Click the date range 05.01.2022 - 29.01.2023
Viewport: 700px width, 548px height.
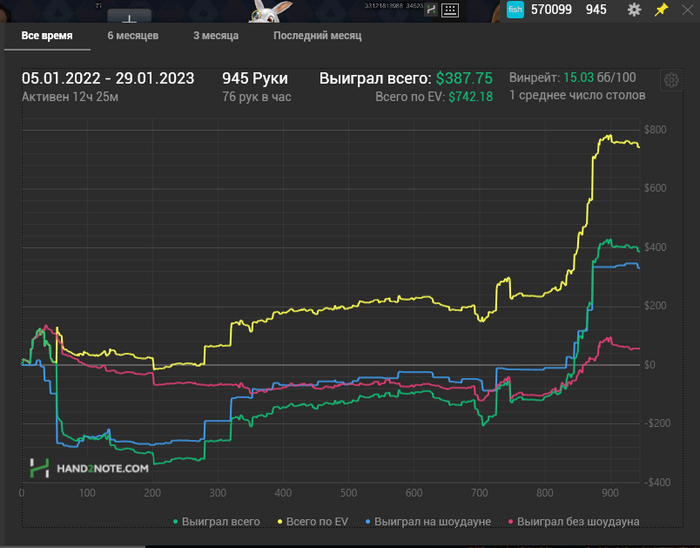pyautogui.click(x=108, y=79)
